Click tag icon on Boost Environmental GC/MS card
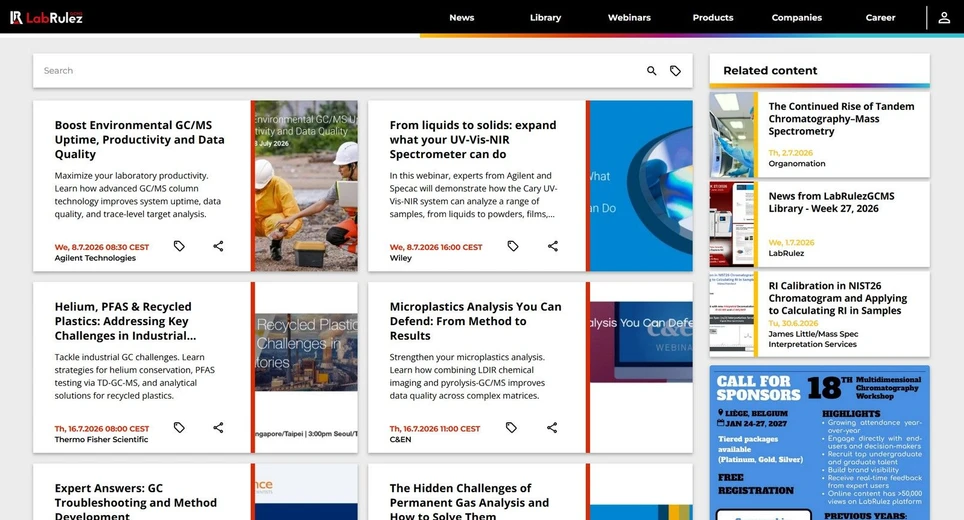 pyautogui.click(x=179, y=246)
